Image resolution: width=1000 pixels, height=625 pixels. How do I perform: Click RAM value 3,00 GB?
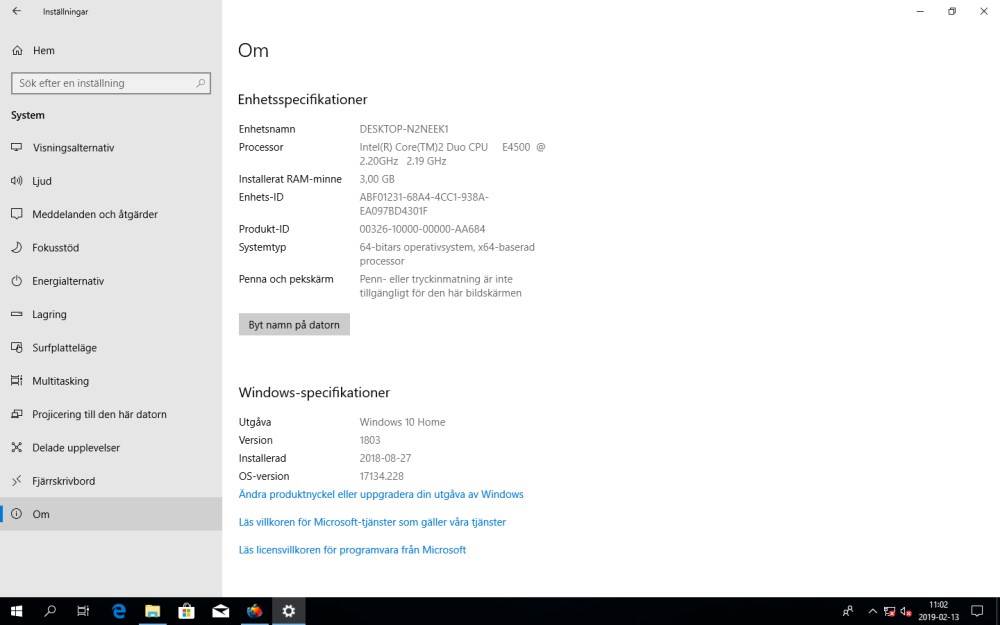[377, 179]
